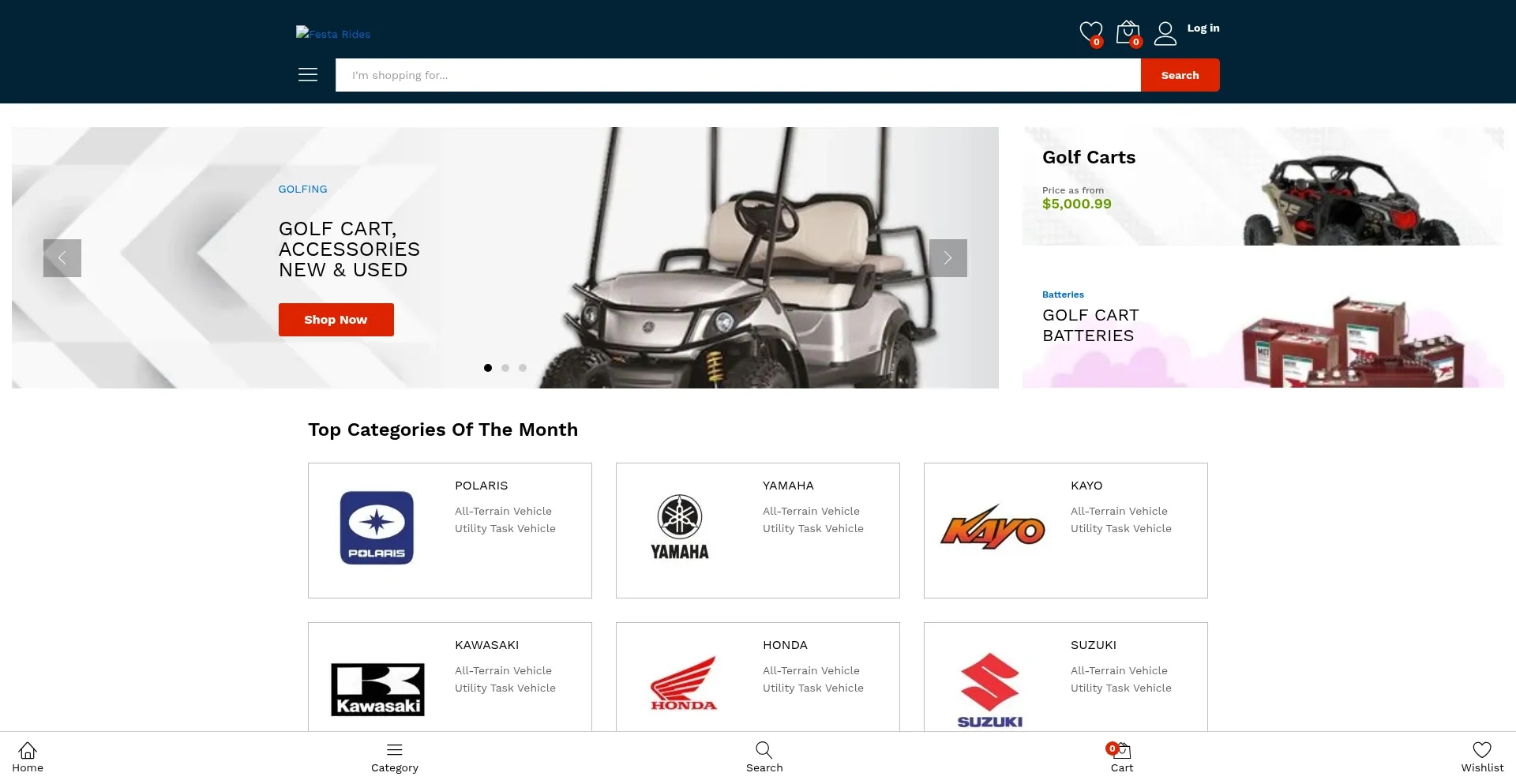Select the Kawasaki logo
Screen dimensions: 1516x784
[377, 689]
